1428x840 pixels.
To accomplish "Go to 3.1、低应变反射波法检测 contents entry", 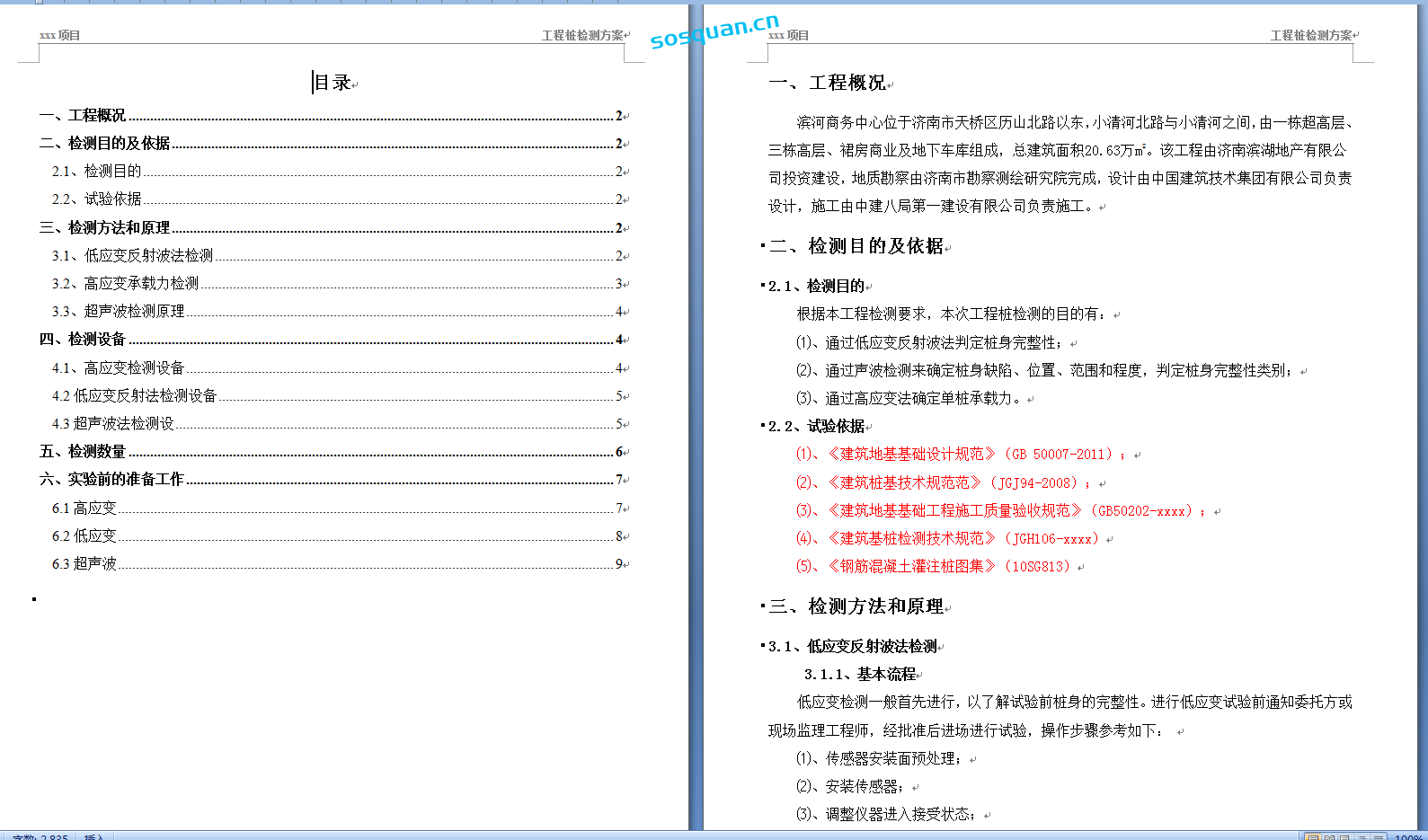I will 133,255.
